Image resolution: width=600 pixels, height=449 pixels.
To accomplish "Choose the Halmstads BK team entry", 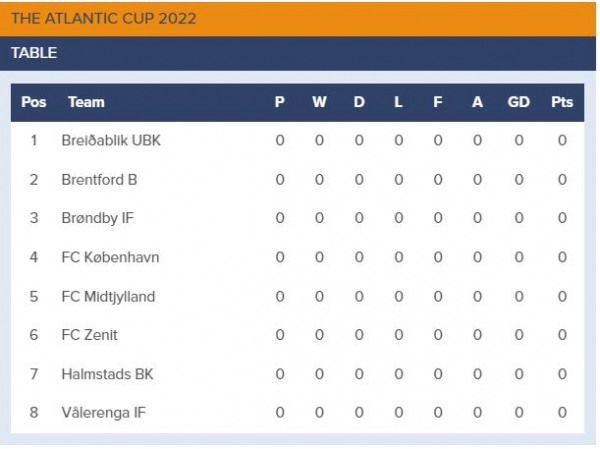I will (108, 374).
